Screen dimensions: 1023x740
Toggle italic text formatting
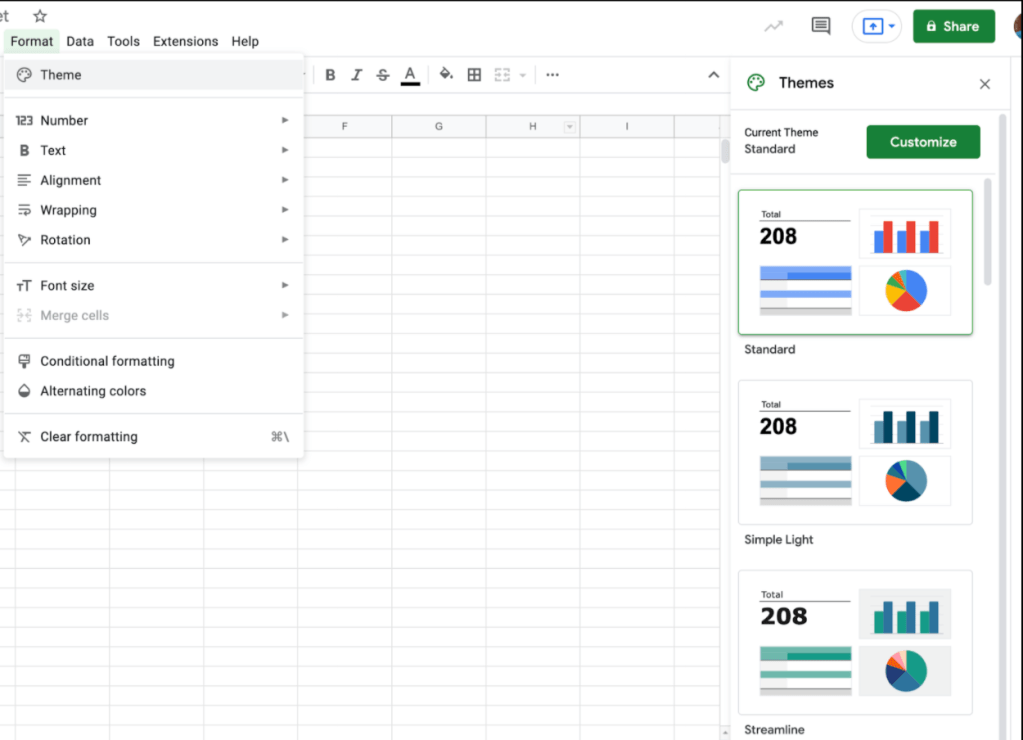[356, 75]
